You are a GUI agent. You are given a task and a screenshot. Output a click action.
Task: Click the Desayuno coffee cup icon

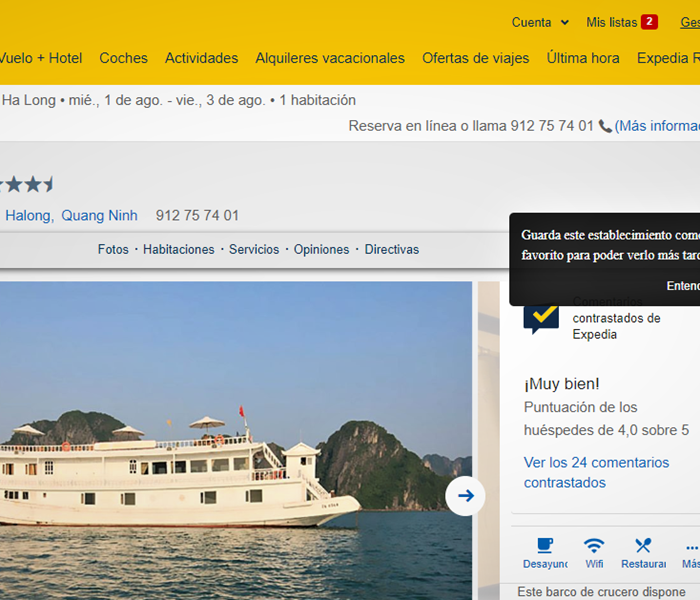point(545,546)
